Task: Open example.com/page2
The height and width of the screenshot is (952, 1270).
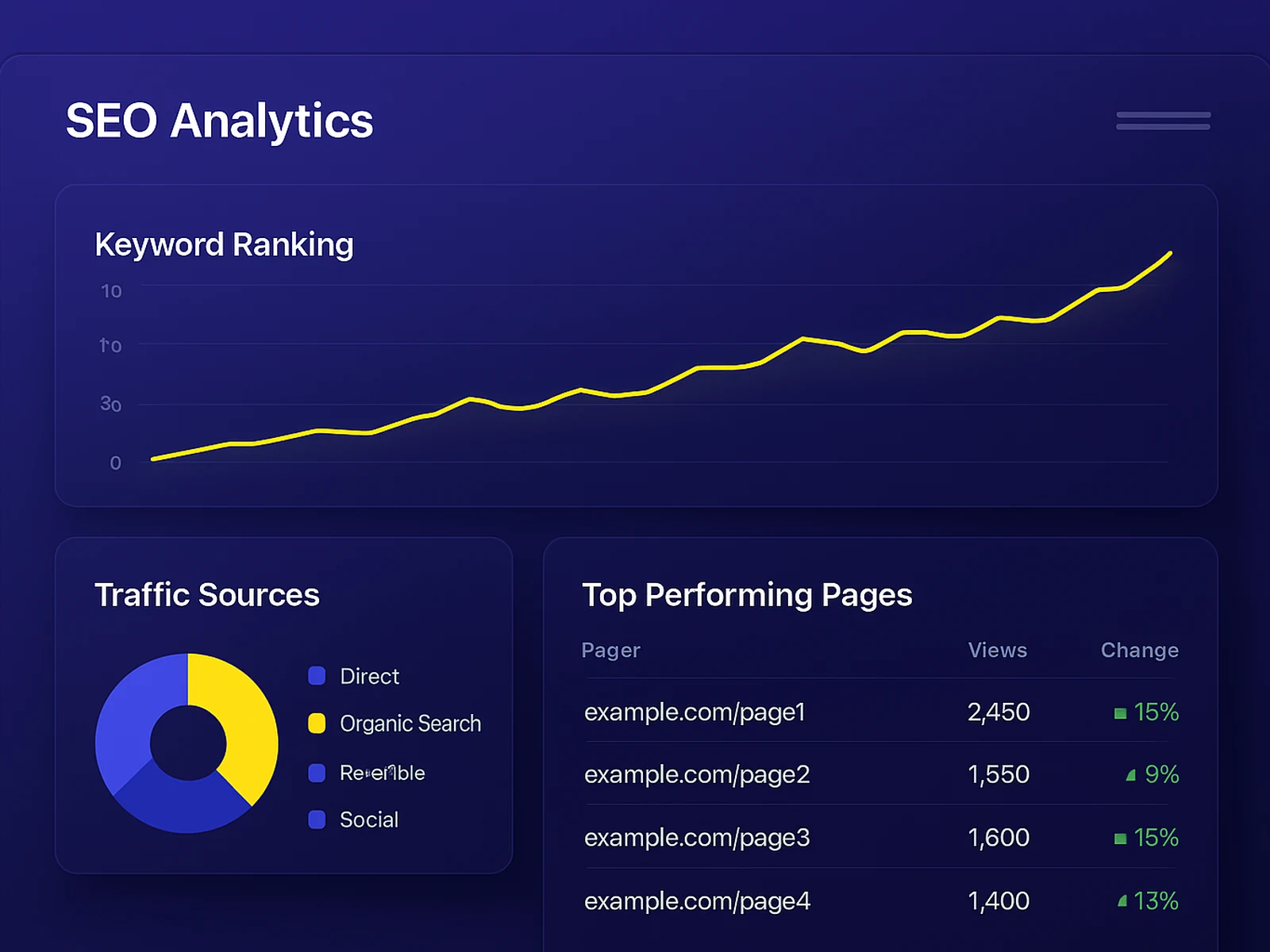Action: point(697,775)
